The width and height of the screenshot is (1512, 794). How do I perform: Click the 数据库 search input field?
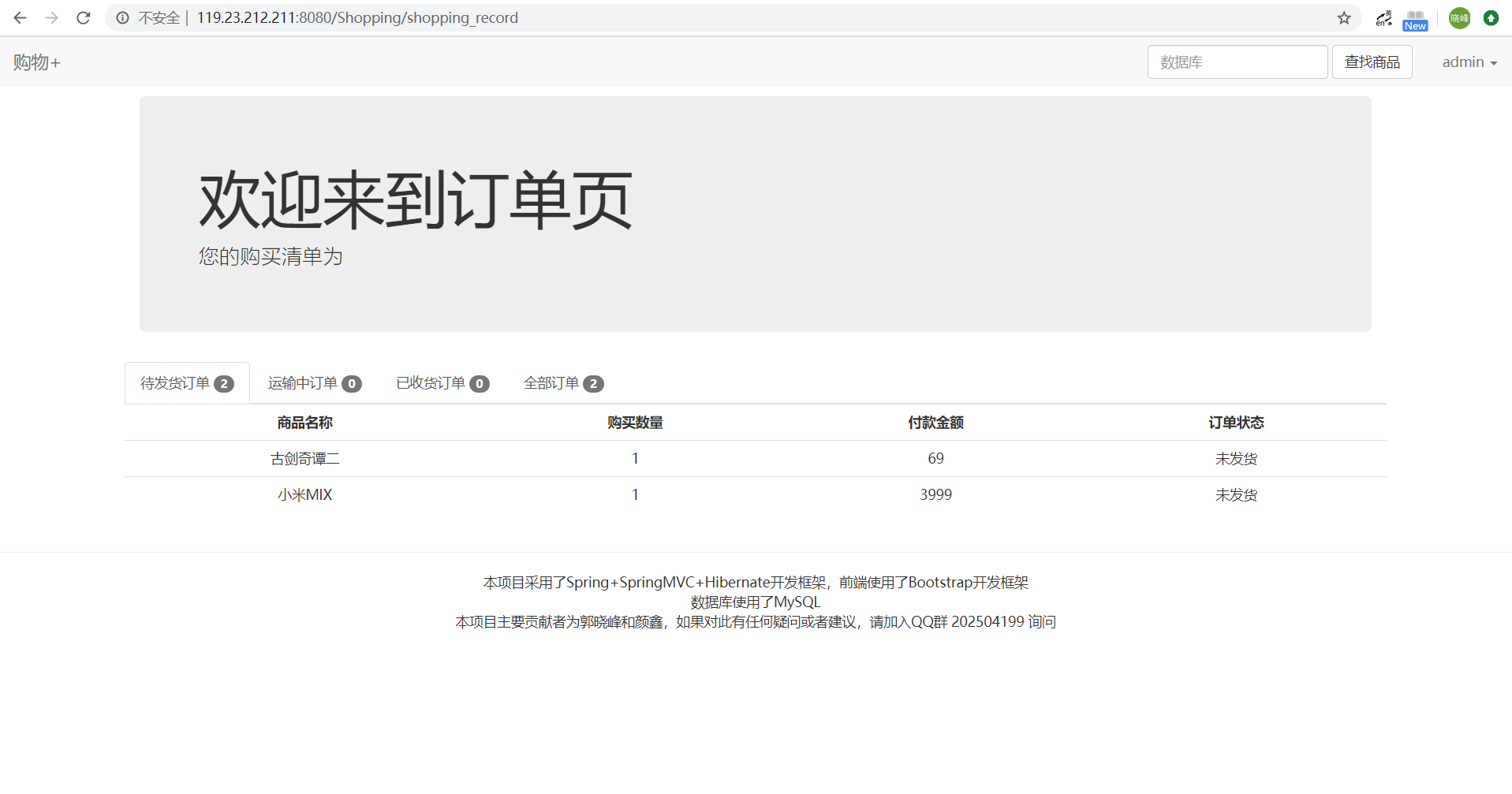[1236, 62]
